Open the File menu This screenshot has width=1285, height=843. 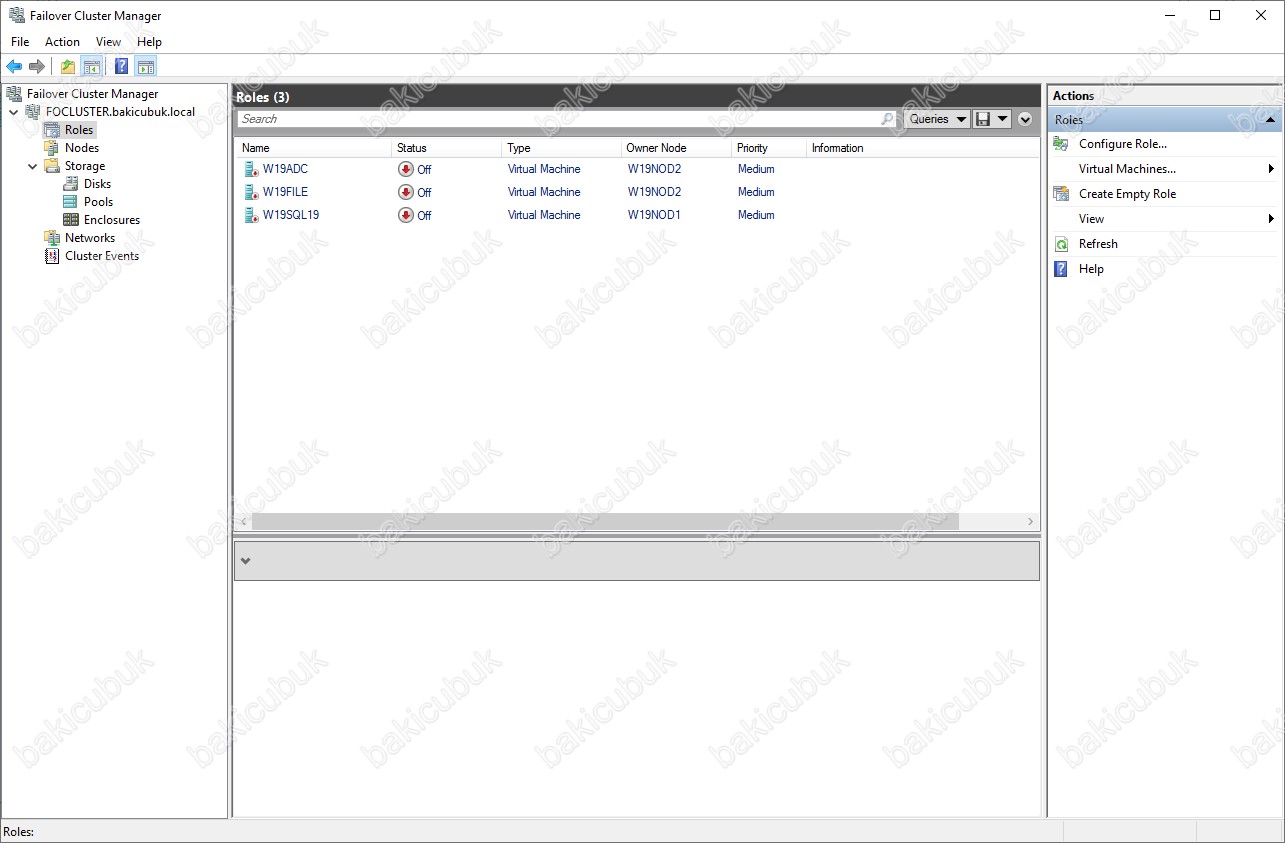click(x=20, y=42)
